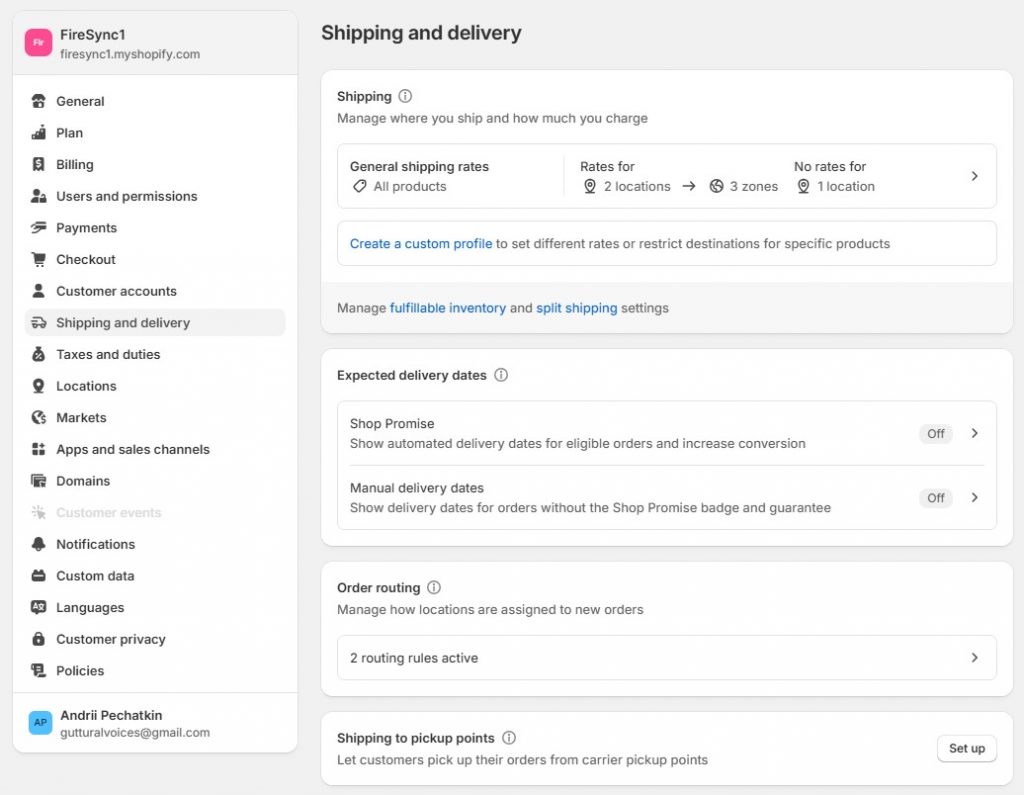The image size is (1024, 795).
Task: Follow the split shipping link
Action: (x=576, y=308)
